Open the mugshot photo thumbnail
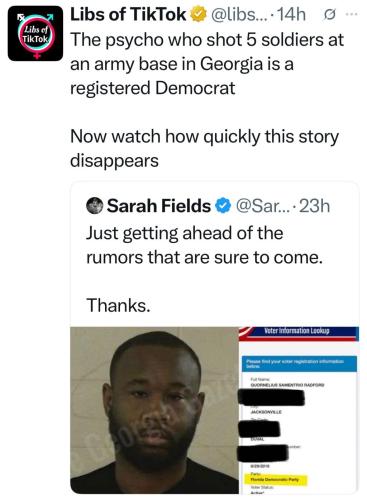 point(155,410)
